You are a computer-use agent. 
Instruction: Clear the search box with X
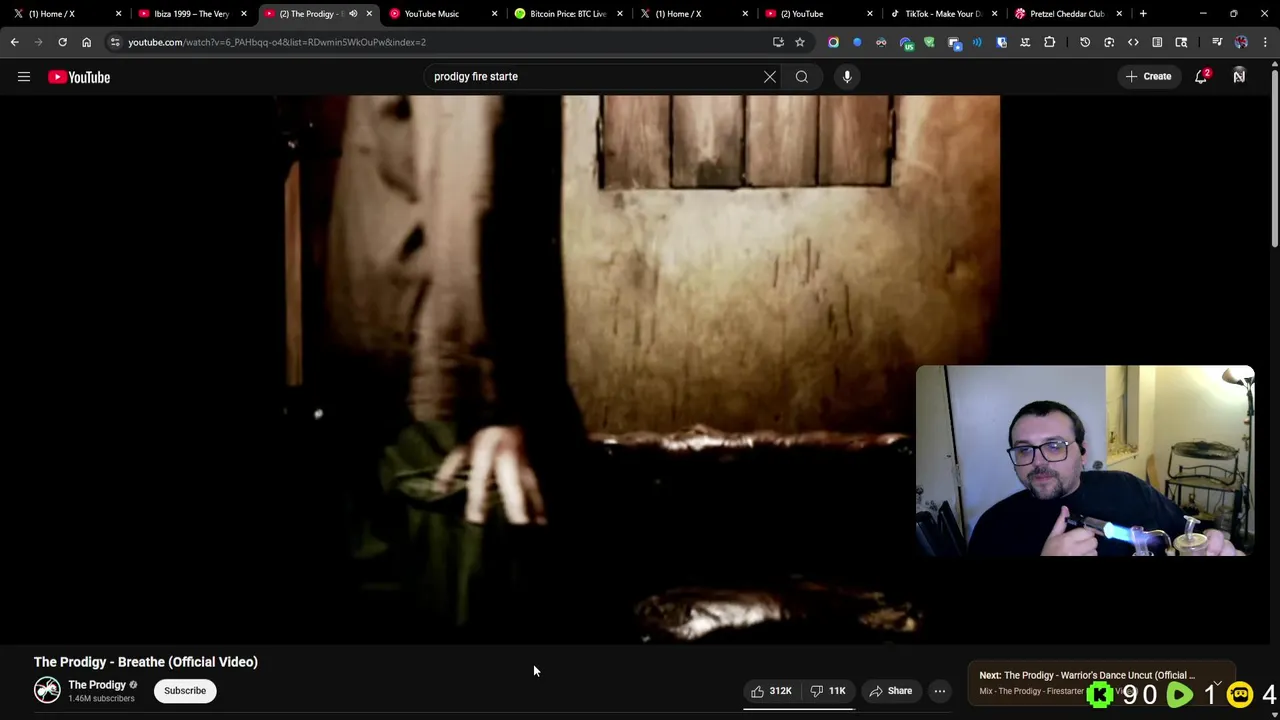click(770, 77)
